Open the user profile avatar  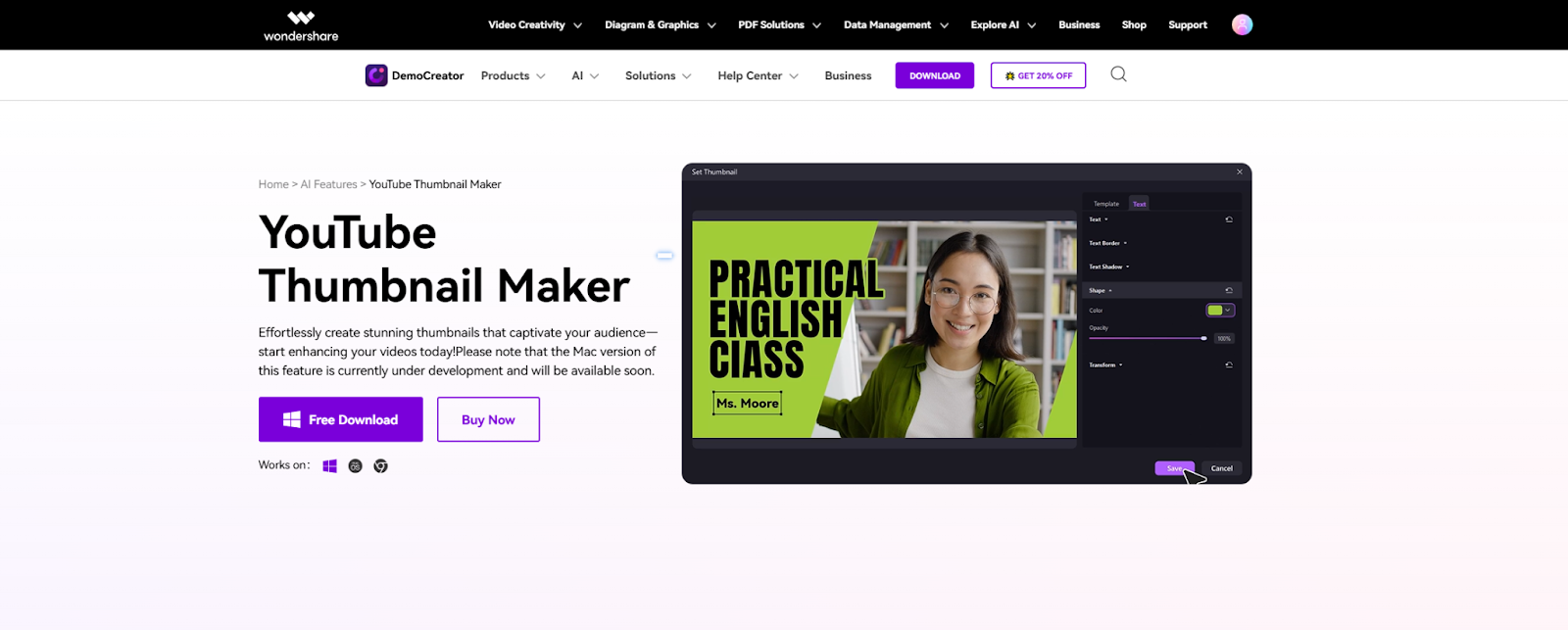coord(1242,24)
